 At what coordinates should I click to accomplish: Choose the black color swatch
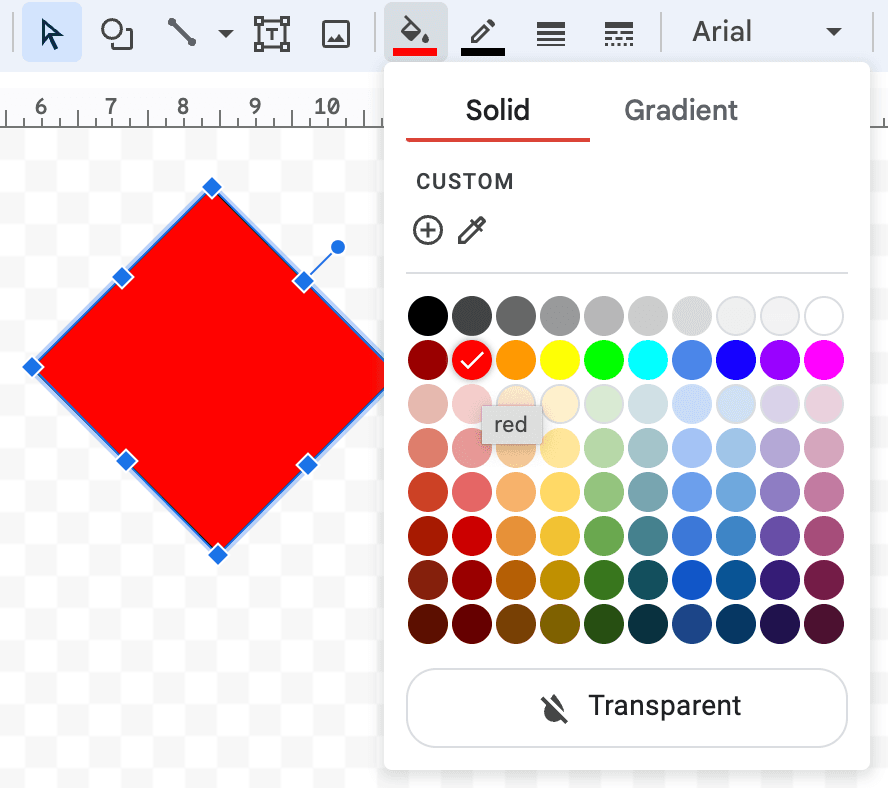427,316
